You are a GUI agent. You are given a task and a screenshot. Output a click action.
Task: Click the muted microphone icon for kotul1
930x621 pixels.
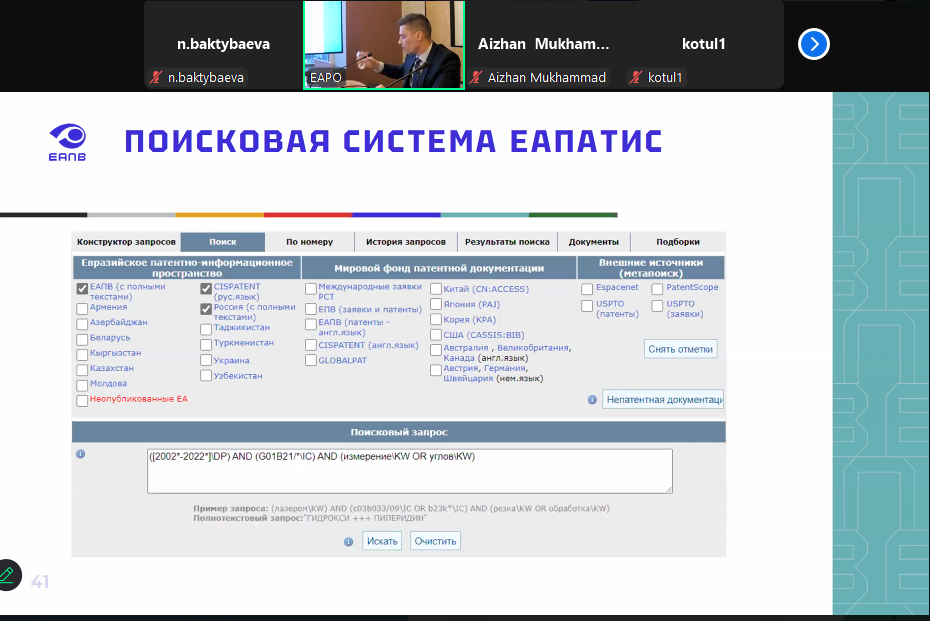[x=637, y=77]
